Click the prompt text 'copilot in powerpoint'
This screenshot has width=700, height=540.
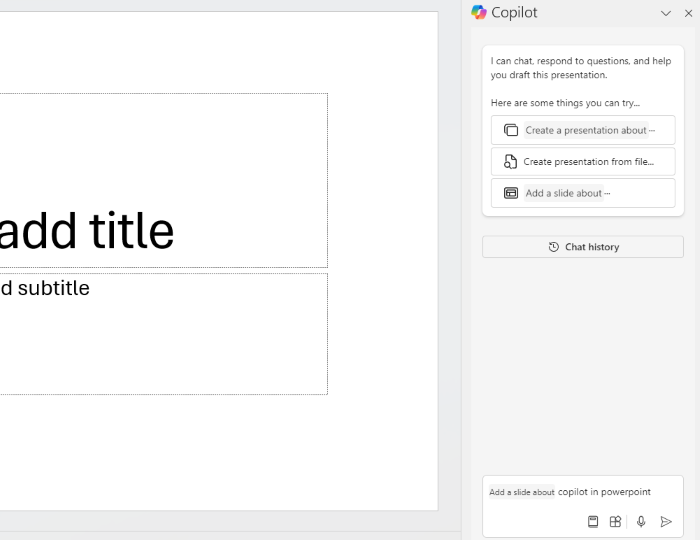click(x=604, y=492)
